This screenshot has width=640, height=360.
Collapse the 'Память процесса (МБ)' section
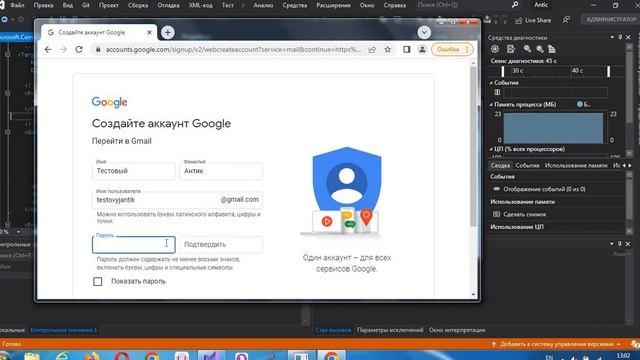pyautogui.click(x=491, y=104)
